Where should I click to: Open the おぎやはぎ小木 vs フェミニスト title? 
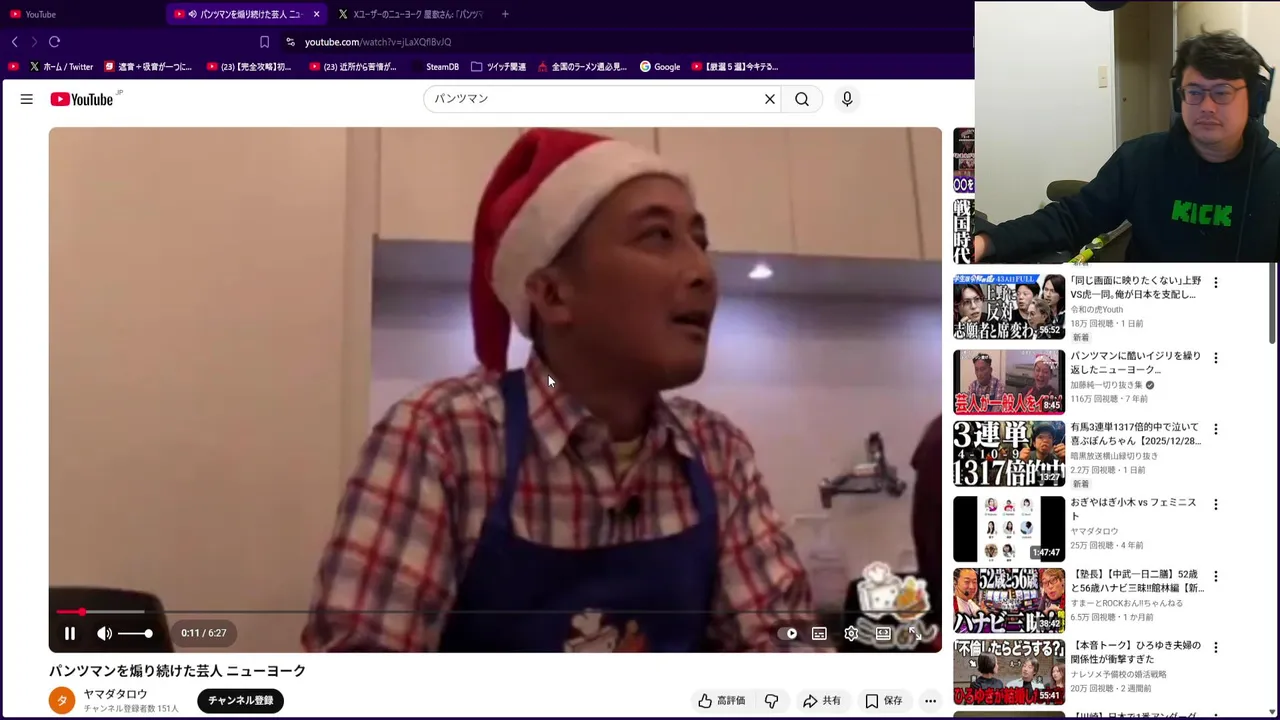tap(1134, 509)
